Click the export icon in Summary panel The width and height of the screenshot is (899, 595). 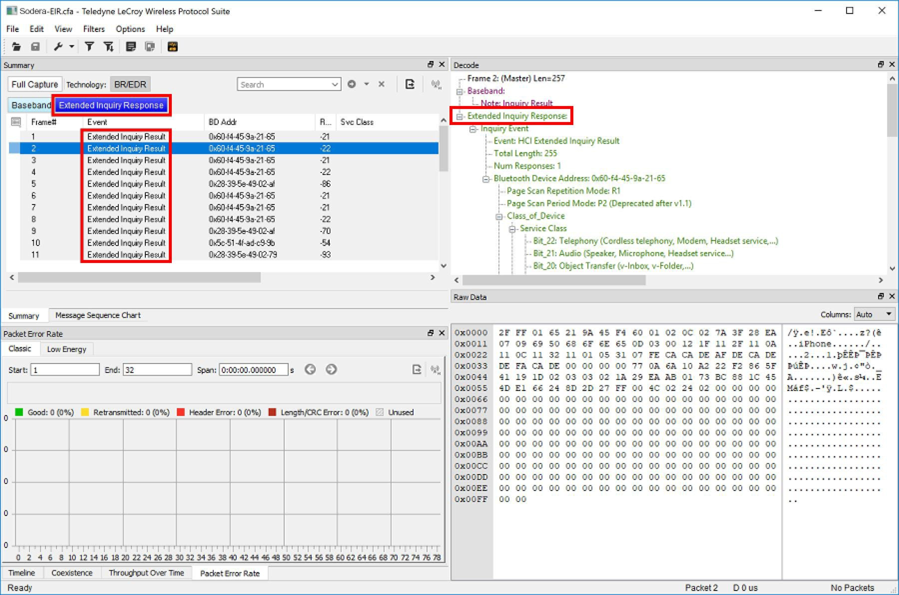409,84
